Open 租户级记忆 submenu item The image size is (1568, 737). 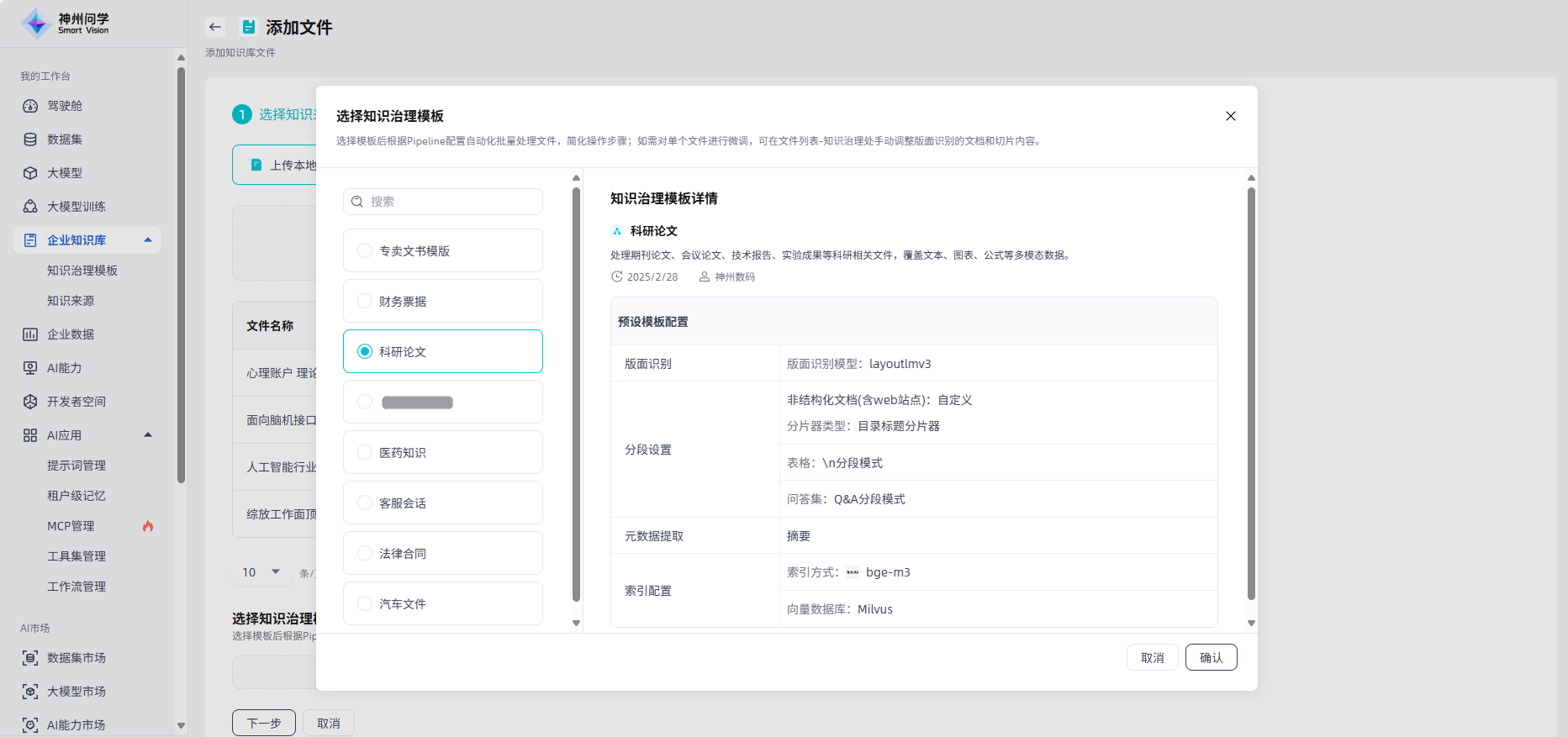pos(77,496)
